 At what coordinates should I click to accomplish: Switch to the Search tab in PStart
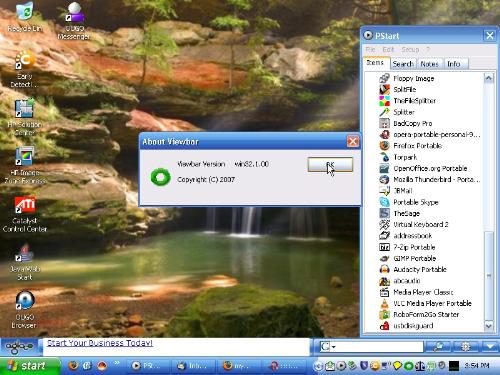[x=403, y=64]
